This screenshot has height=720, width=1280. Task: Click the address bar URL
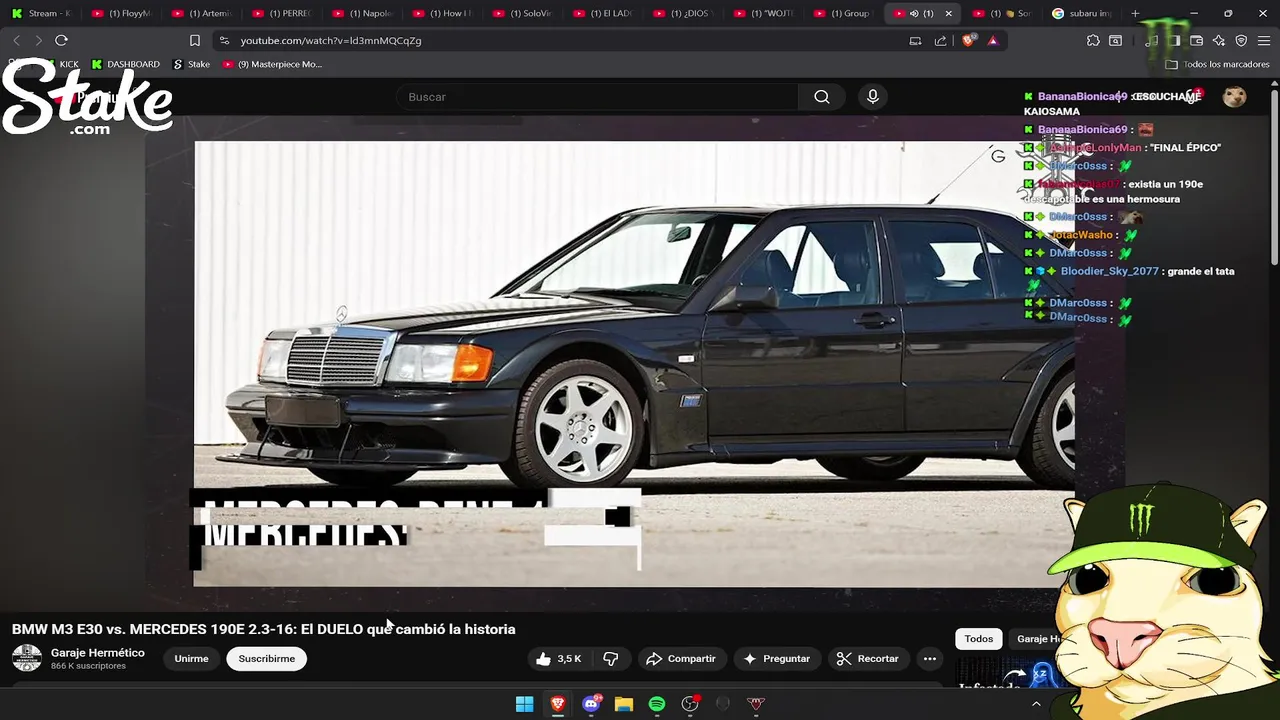pyautogui.click(x=331, y=41)
